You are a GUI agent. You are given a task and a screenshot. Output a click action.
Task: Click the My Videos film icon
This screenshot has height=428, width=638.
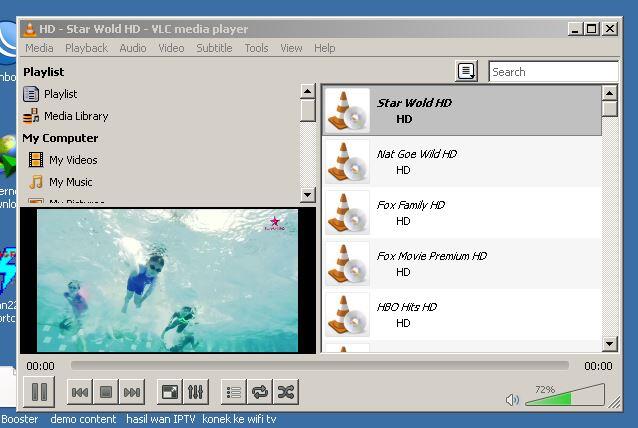click(36, 159)
